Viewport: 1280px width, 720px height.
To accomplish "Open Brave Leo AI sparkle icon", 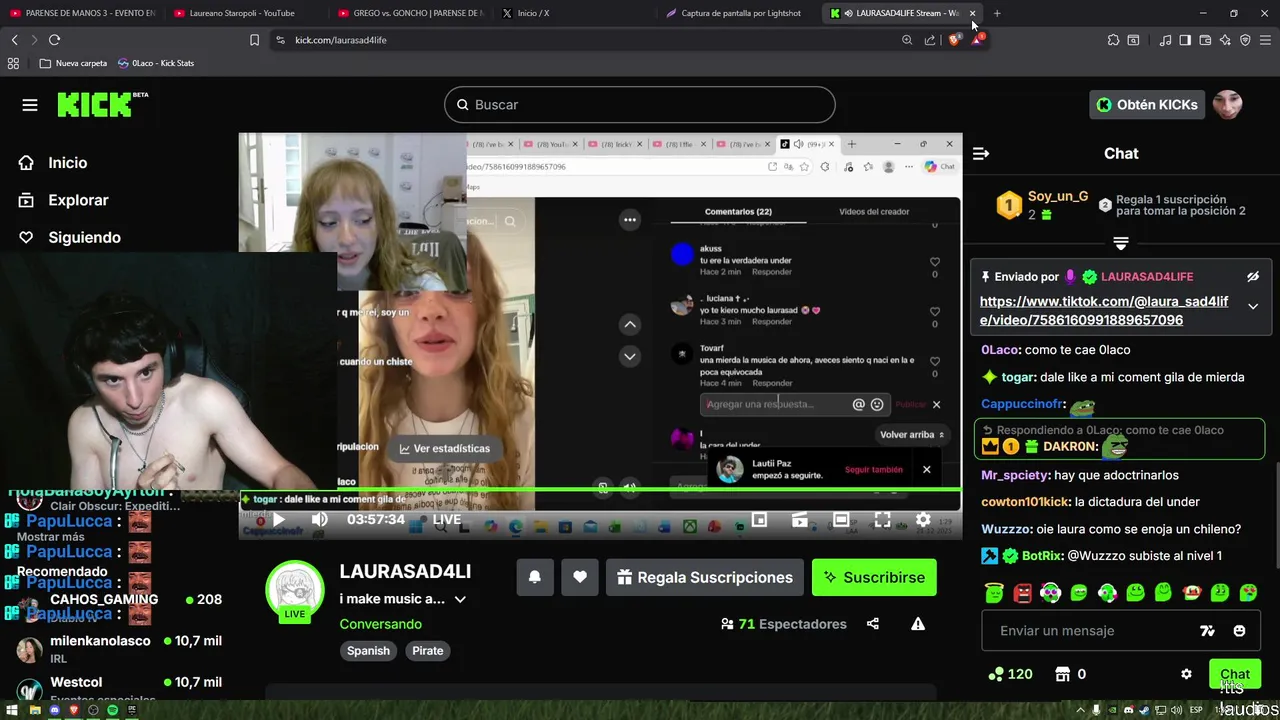I will (x=1225, y=40).
